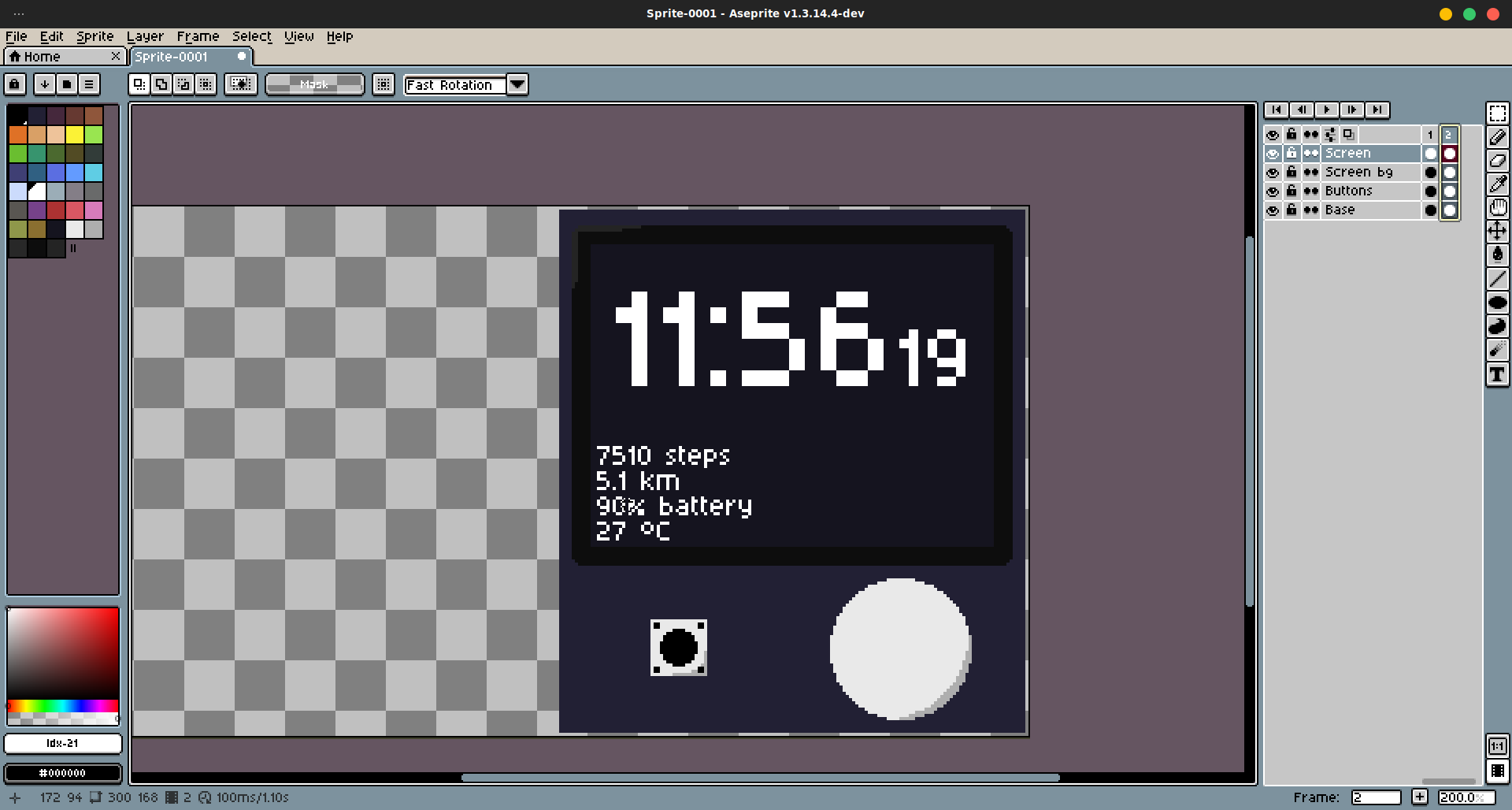
Task: Select the Rectangular Marquee tool
Action: click(1499, 113)
